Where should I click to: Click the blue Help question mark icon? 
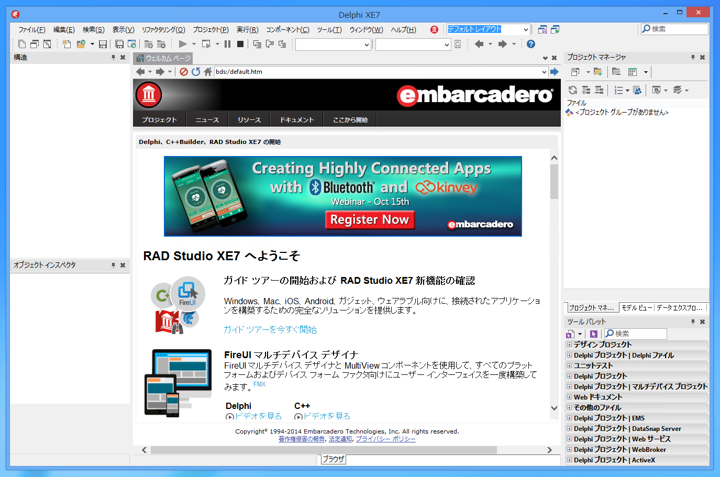click(x=531, y=44)
